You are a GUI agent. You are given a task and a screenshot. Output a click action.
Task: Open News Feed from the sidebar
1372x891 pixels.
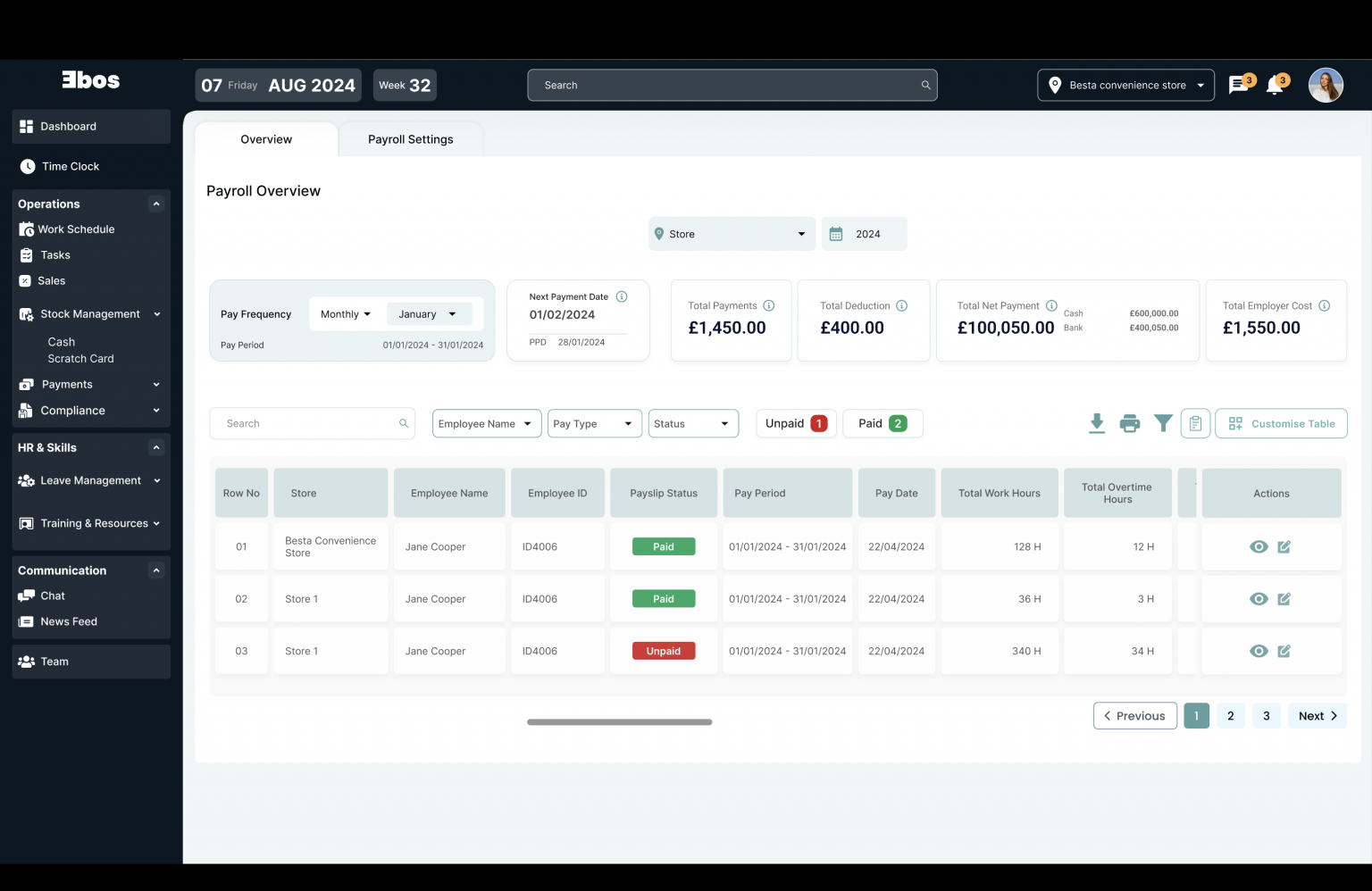pyautogui.click(x=68, y=621)
